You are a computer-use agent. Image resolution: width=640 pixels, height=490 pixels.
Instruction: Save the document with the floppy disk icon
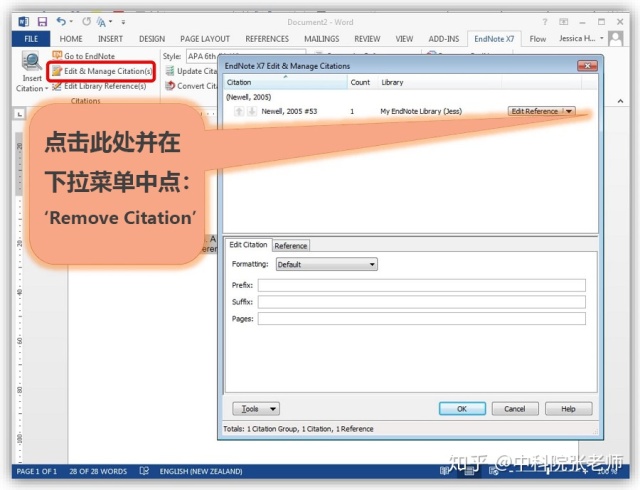pyautogui.click(x=42, y=22)
